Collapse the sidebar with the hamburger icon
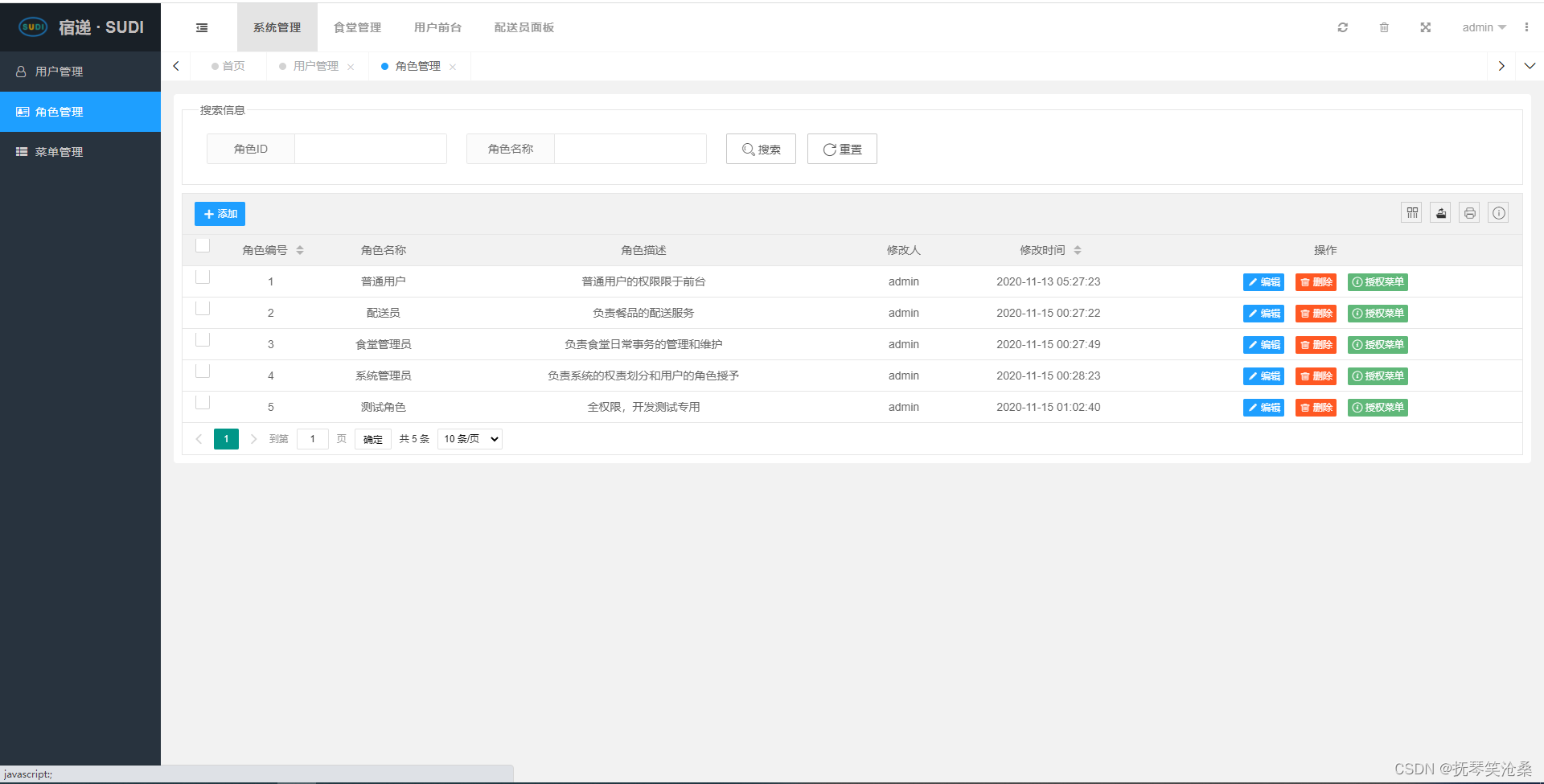1544x784 pixels. (x=202, y=27)
